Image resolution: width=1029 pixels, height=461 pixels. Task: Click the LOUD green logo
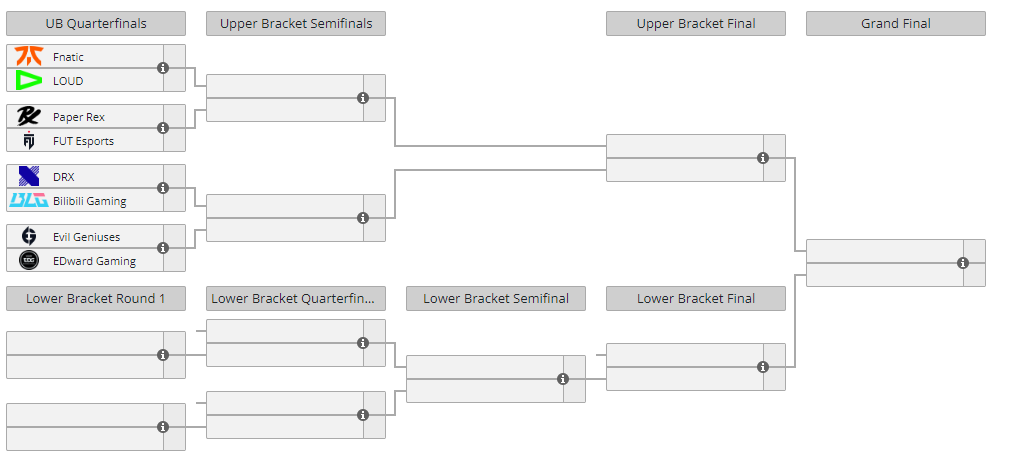tap(28, 81)
